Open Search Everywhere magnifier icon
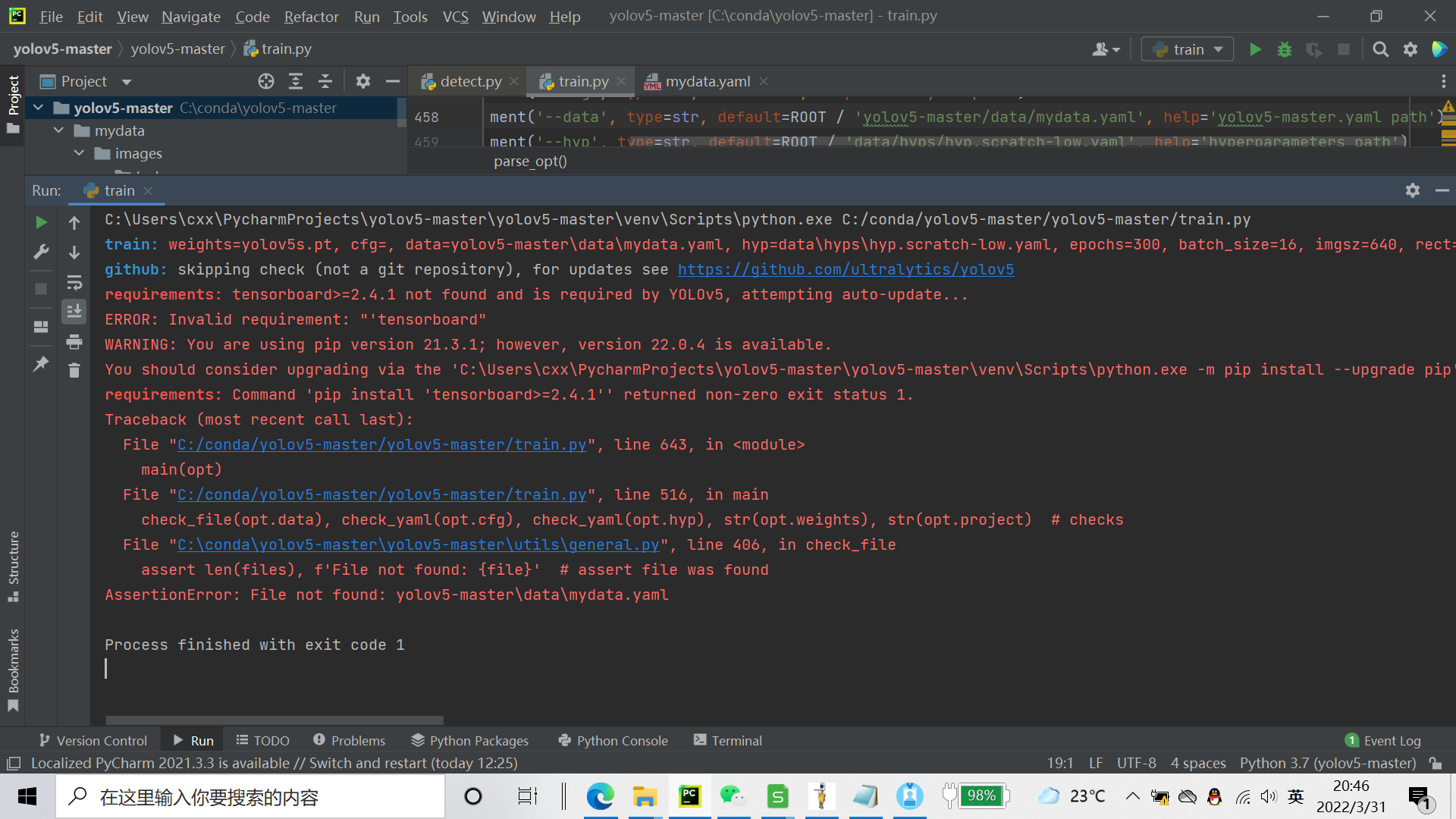This screenshot has height=819, width=1456. point(1381,49)
